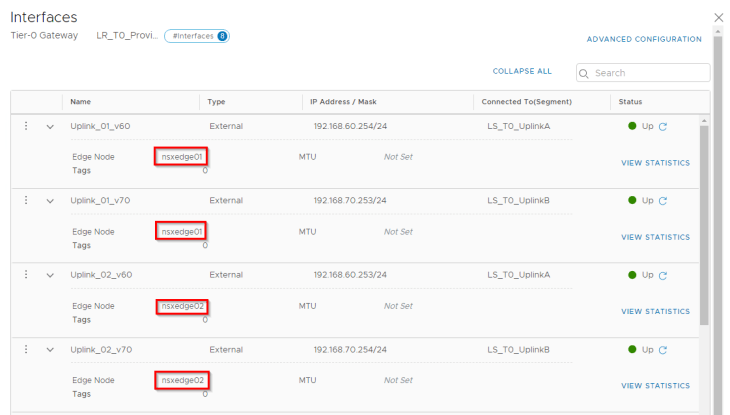Open actions menu for Uplink_01_v60
730x415 pixels.
[26, 126]
